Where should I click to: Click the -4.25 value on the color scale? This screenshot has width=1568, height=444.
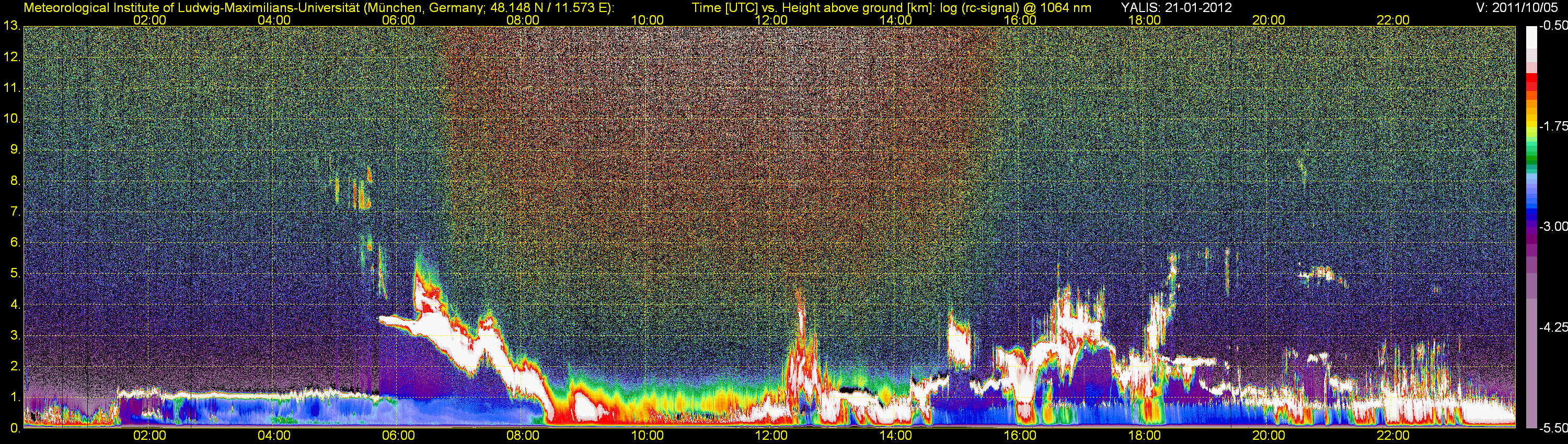pos(1553,327)
